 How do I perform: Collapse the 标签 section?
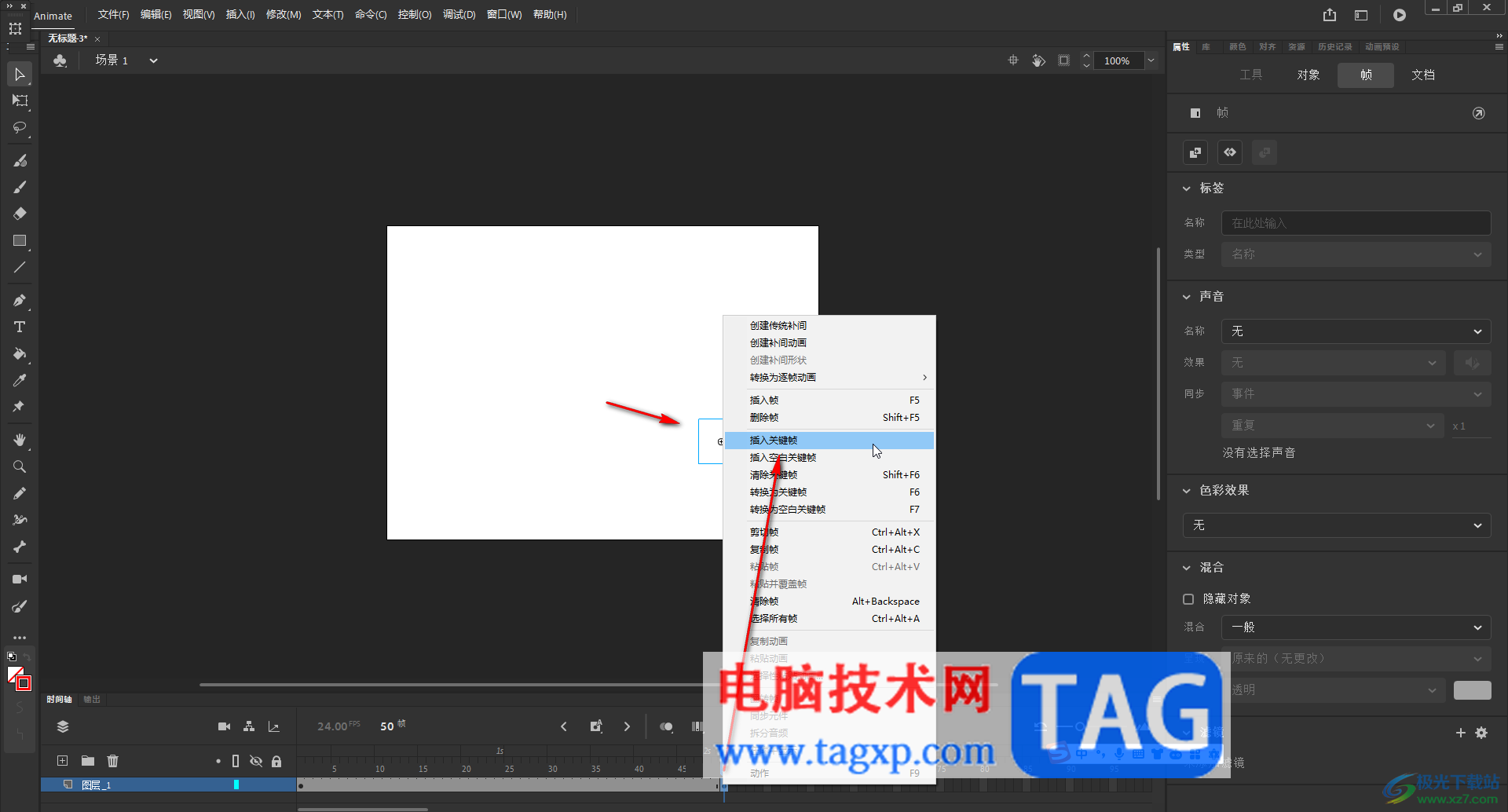1187,188
